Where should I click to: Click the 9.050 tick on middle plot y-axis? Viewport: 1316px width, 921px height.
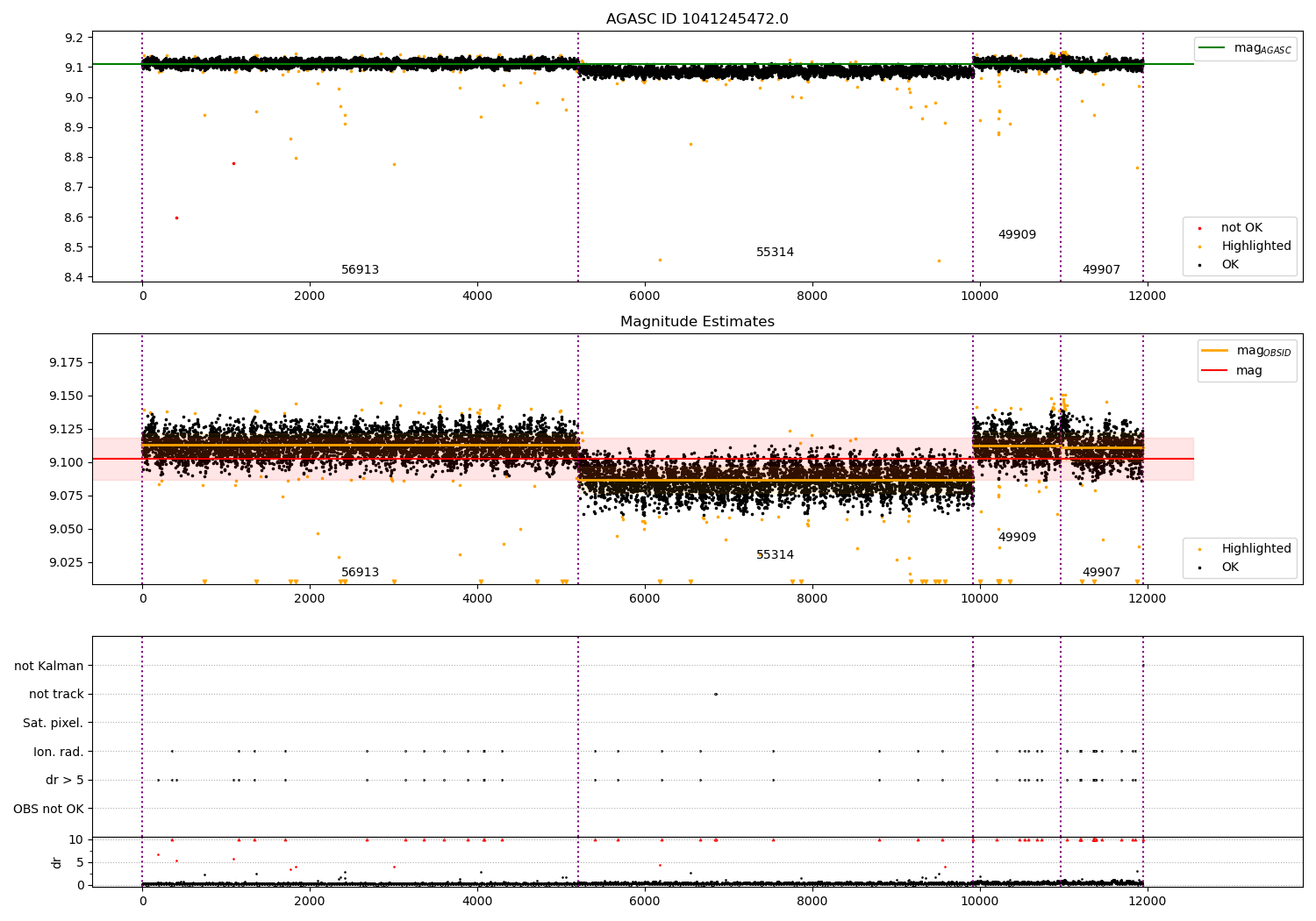(x=66, y=529)
